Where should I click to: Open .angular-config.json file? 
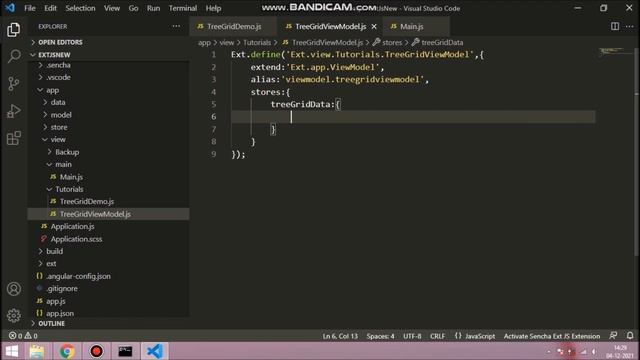click(78, 276)
